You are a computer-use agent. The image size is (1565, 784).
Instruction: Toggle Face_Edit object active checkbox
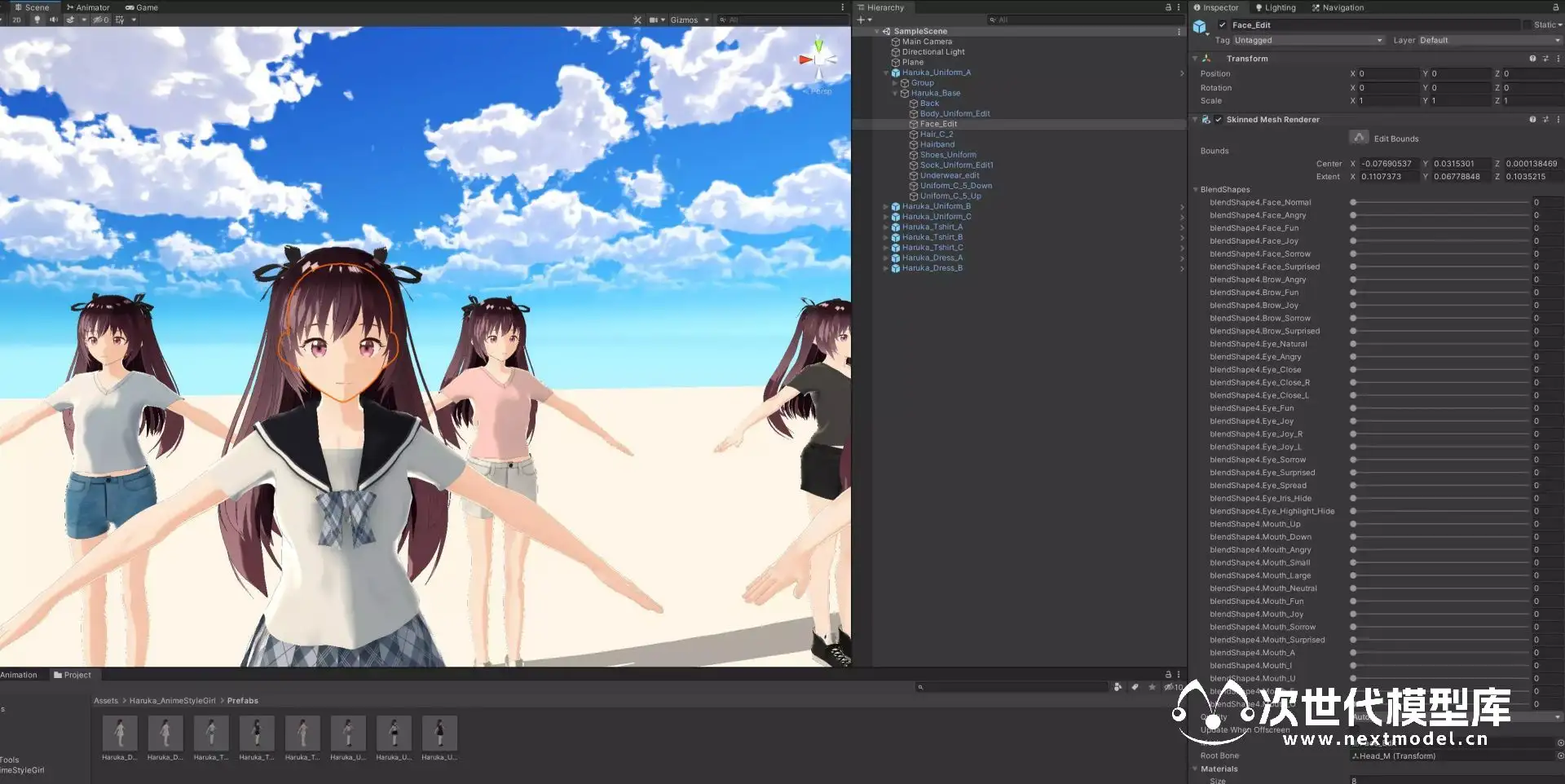pyautogui.click(x=1222, y=25)
